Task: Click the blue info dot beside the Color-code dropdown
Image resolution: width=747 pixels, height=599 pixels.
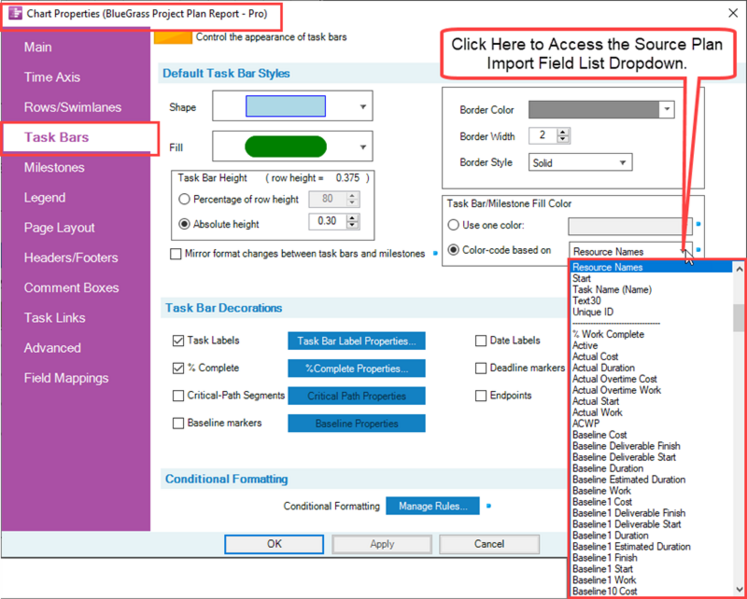Action: (698, 249)
